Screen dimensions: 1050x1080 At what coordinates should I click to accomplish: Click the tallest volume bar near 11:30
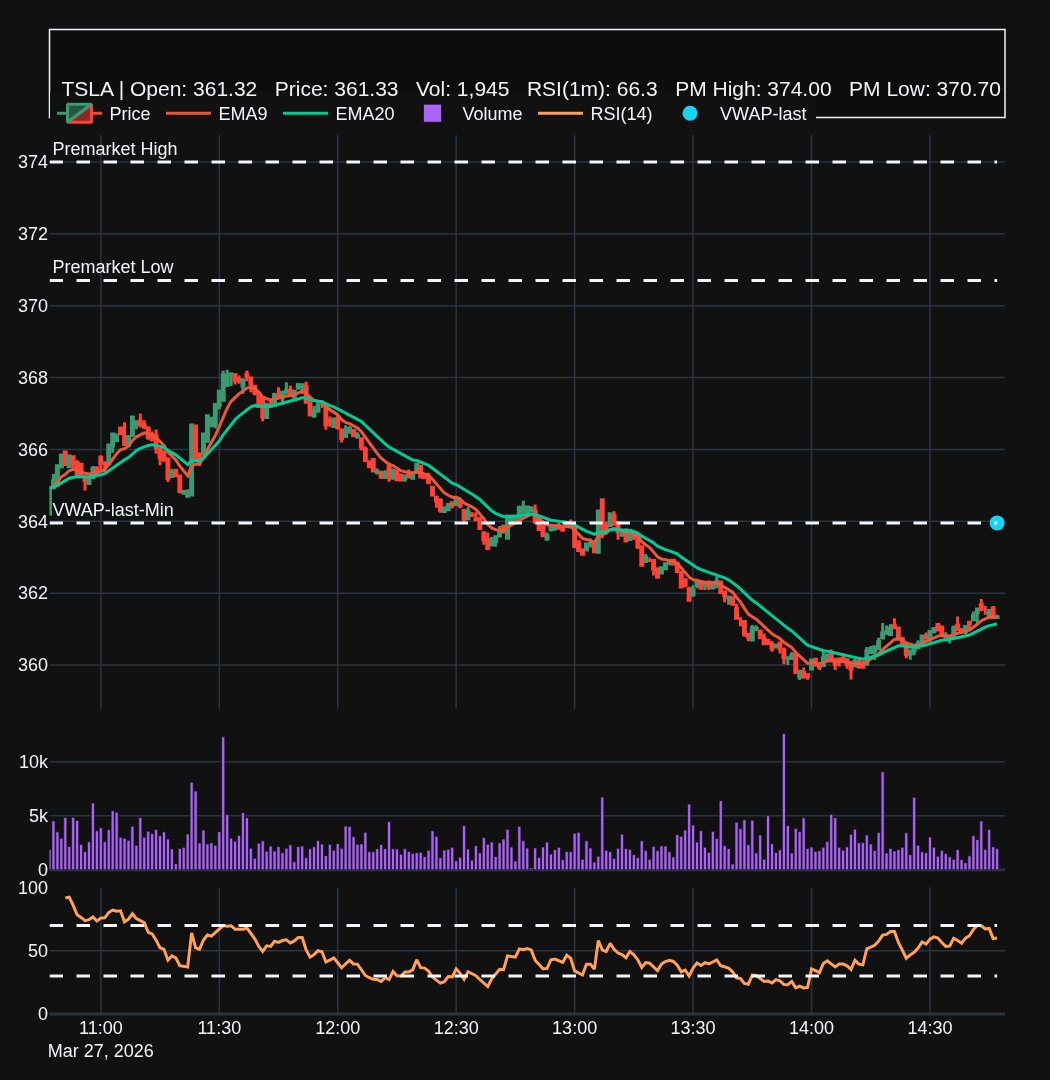[223, 803]
